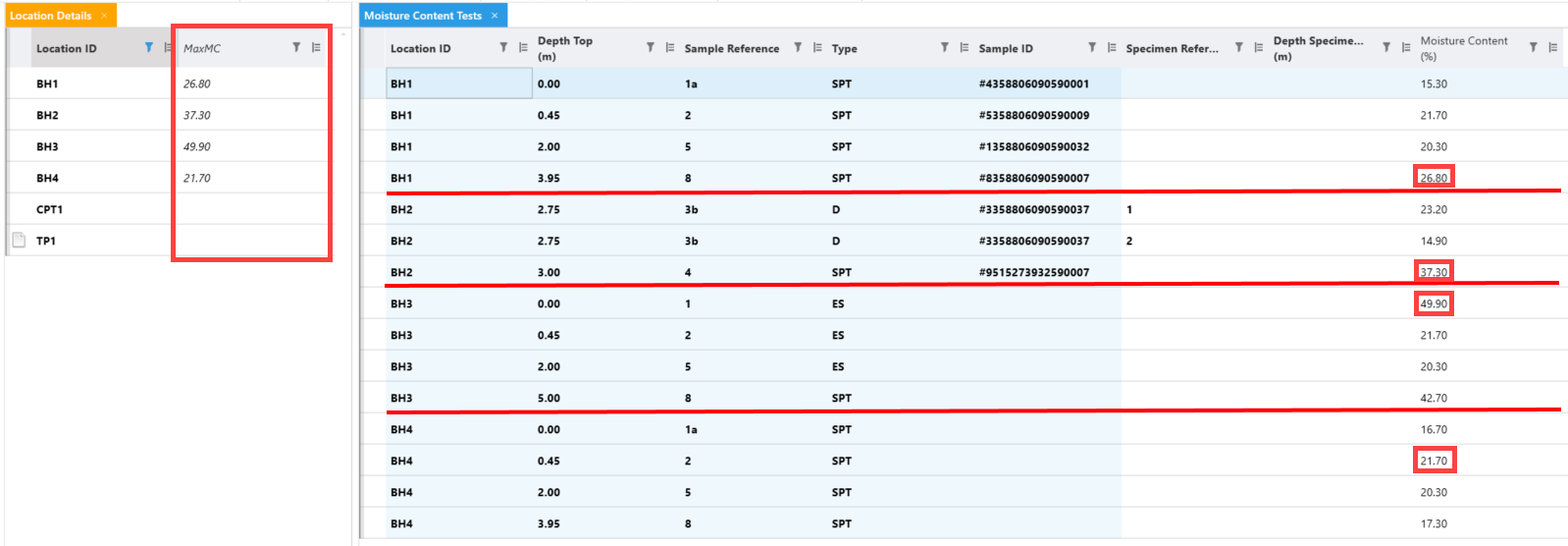Open the Specimen Reference column options menu

click(x=1259, y=47)
